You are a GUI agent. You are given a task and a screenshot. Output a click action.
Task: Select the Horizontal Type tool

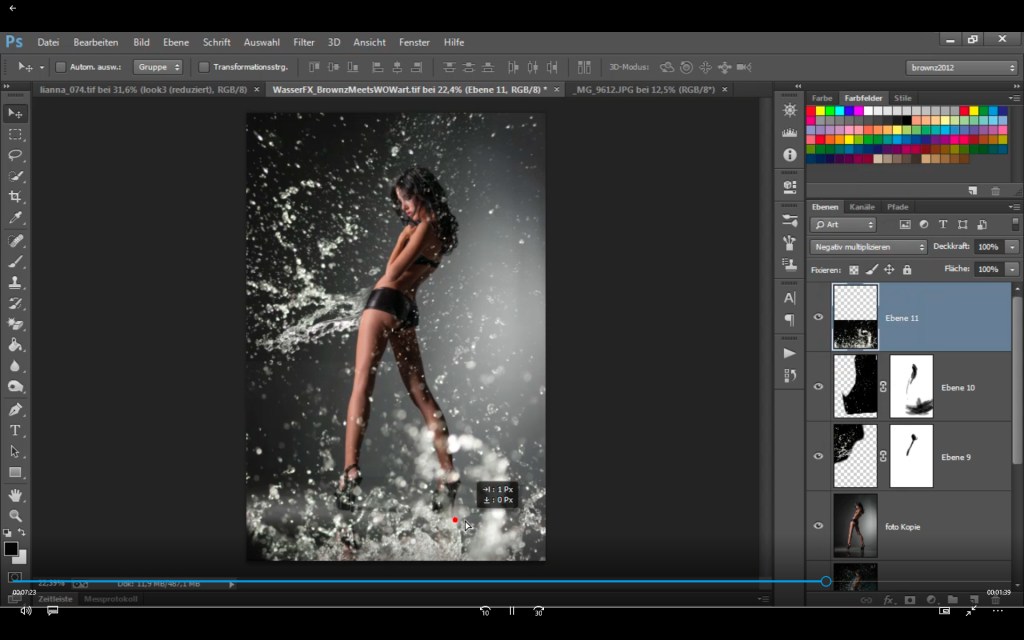click(x=15, y=430)
